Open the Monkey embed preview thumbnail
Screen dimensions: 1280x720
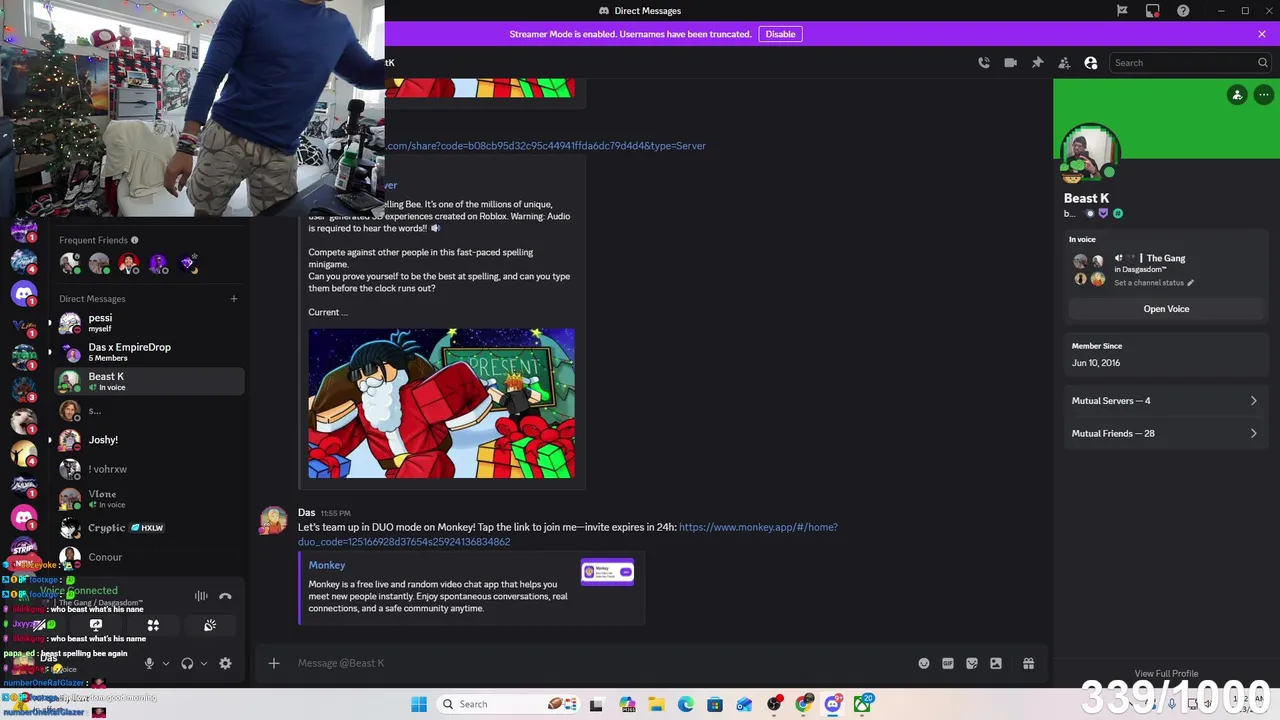607,572
